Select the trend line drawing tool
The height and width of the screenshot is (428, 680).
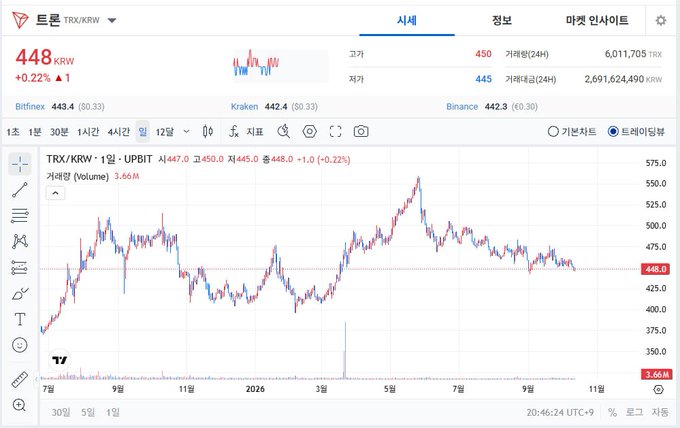coord(20,190)
